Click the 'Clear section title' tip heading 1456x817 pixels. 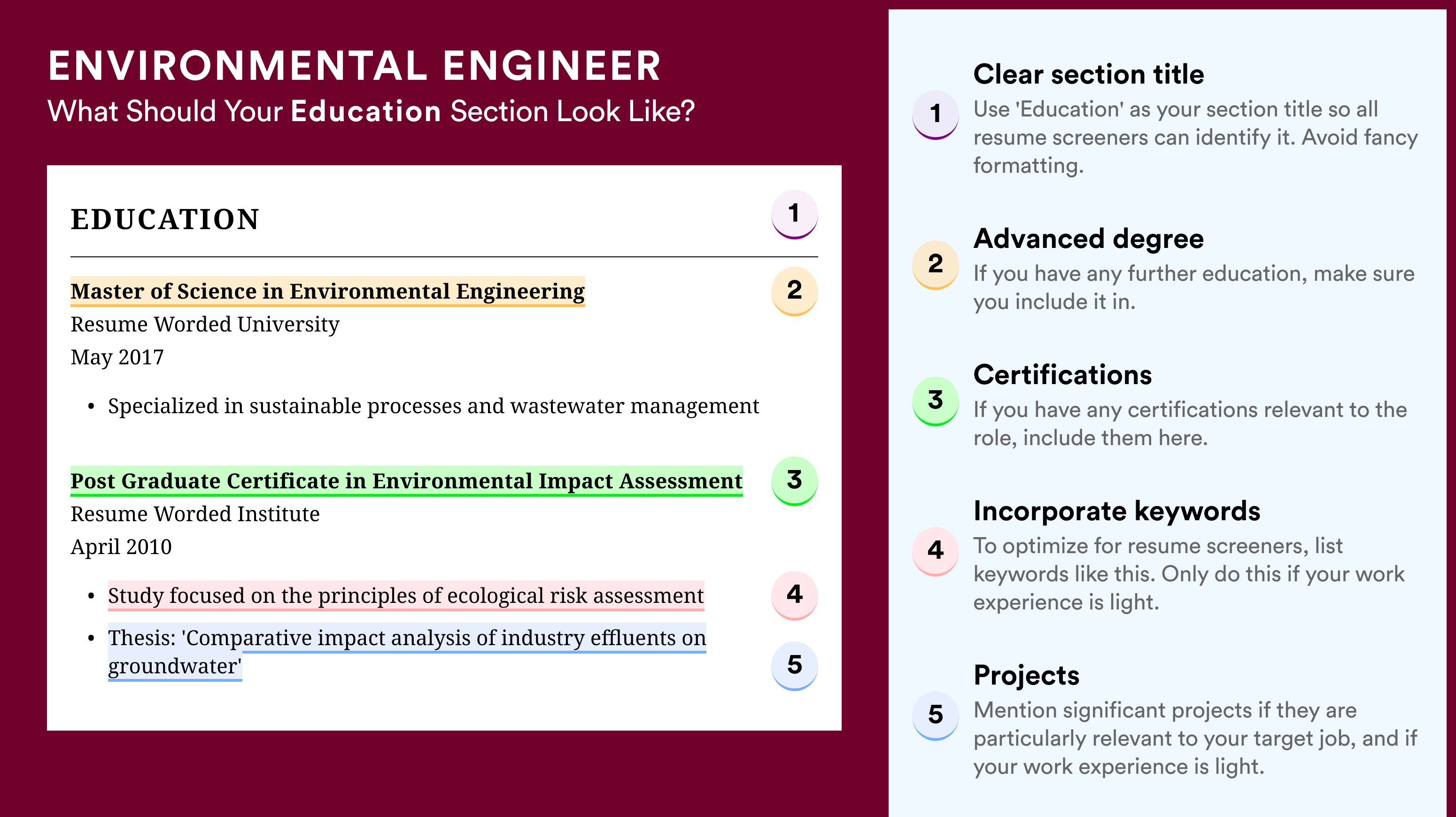tap(1088, 75)
